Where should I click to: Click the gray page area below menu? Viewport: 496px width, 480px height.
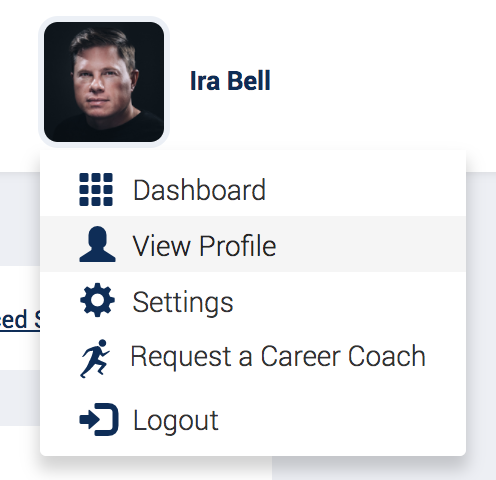pos(383,469)
